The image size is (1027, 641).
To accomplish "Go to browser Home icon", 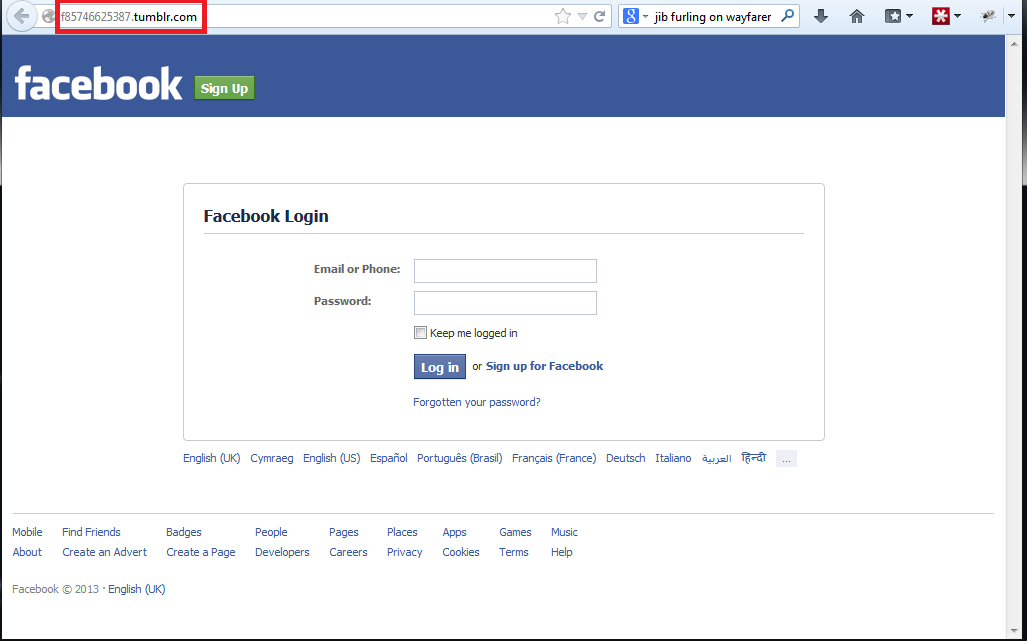I will point(857,16).
